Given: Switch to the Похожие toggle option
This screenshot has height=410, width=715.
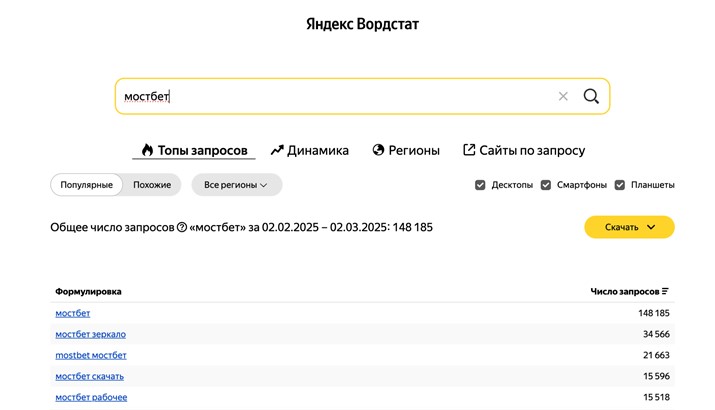Looking at the screenshot, I should click(x=152, y=185).
